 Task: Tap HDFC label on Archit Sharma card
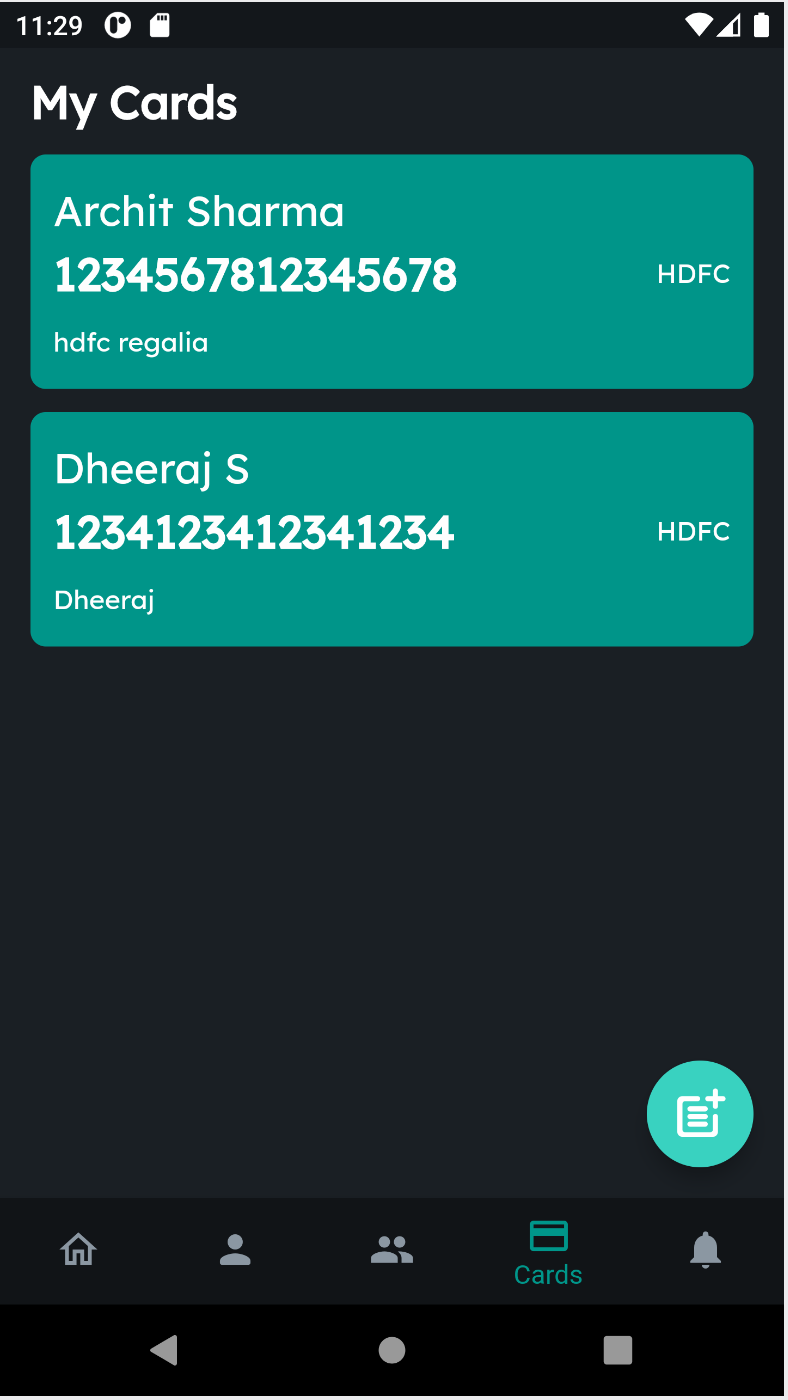point(694,274)
